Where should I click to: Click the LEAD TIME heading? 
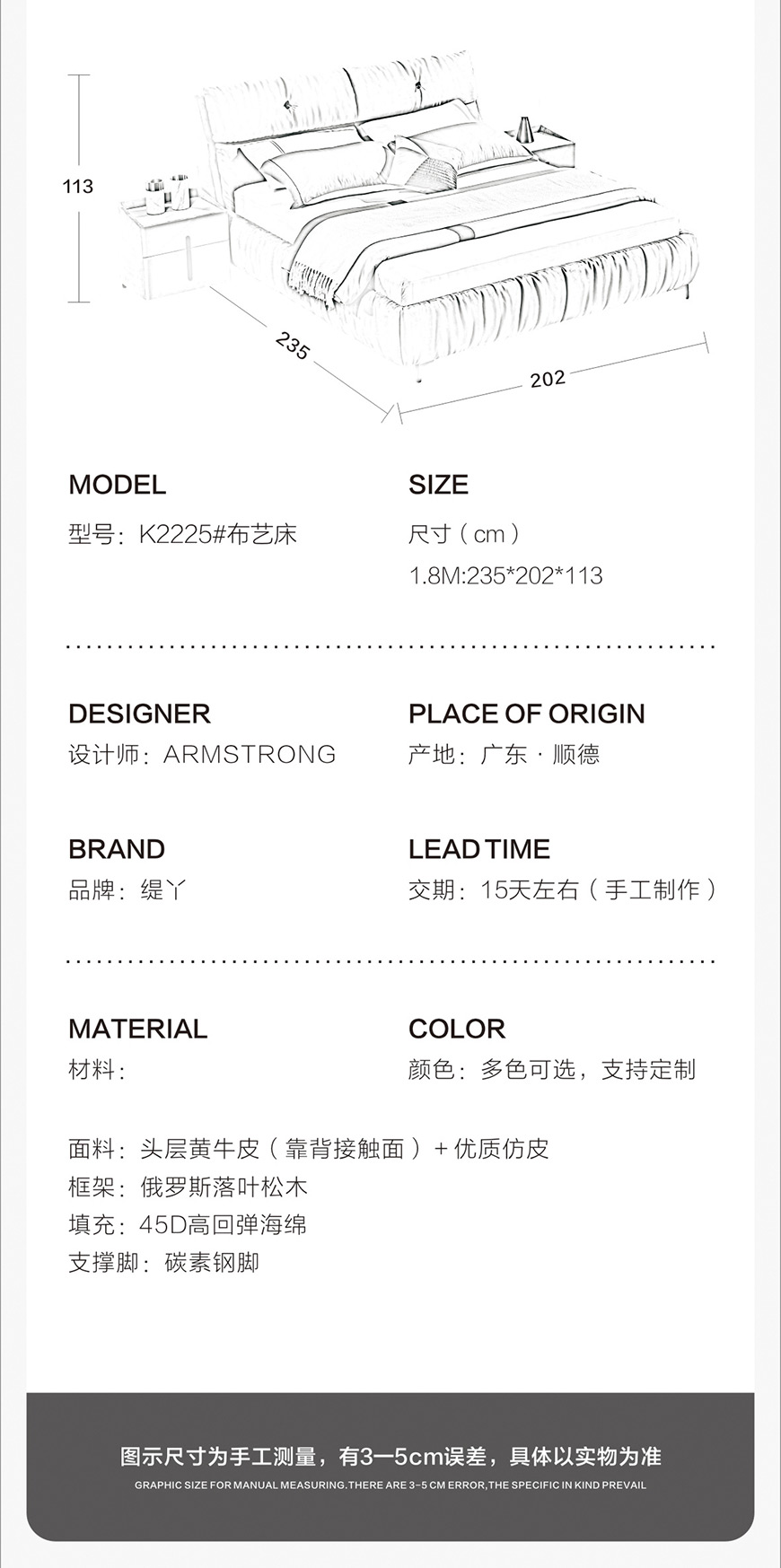479,849
